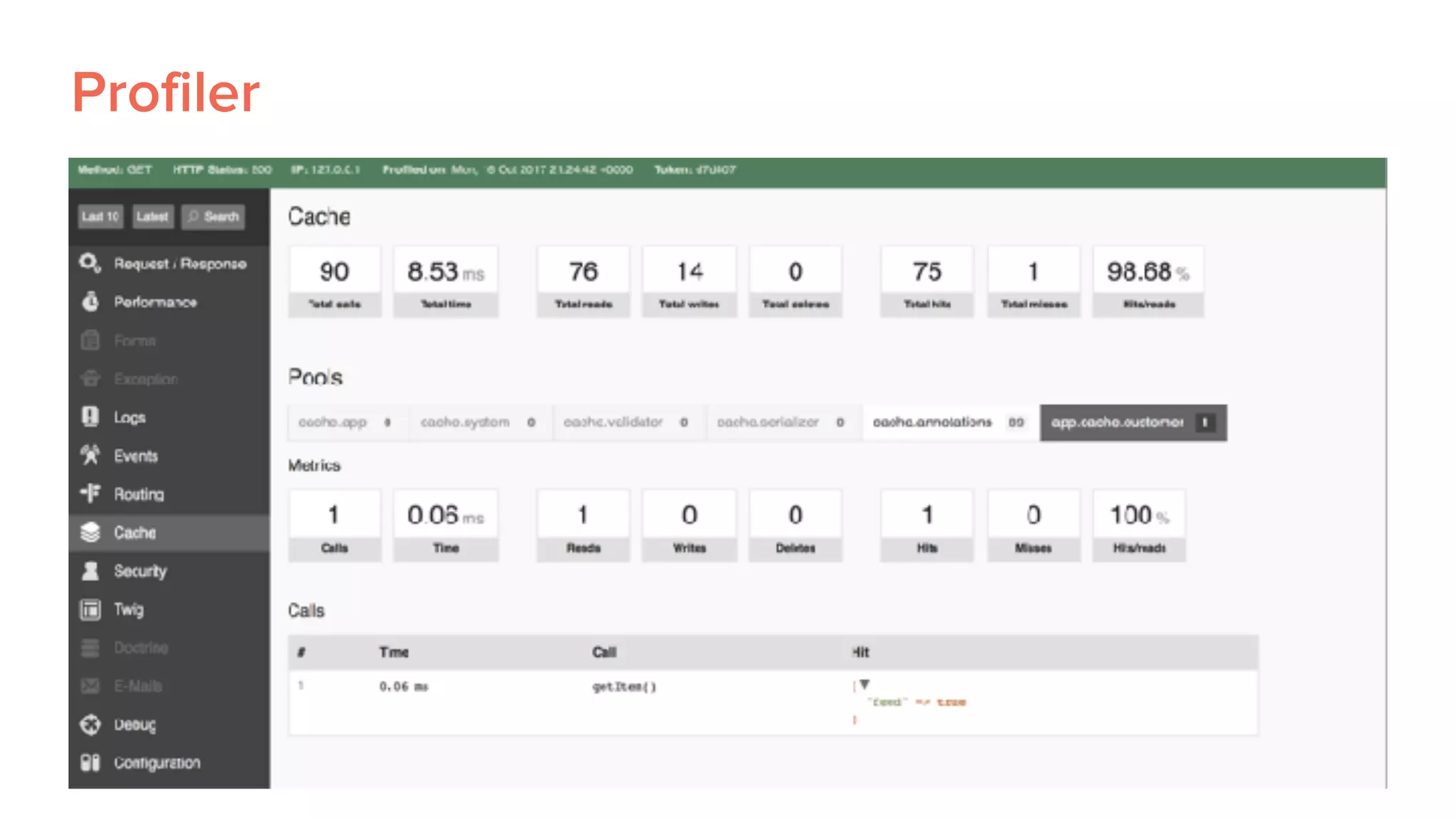
Task: Select the cache.system pool tab
Action: click(x=480, y=422)
